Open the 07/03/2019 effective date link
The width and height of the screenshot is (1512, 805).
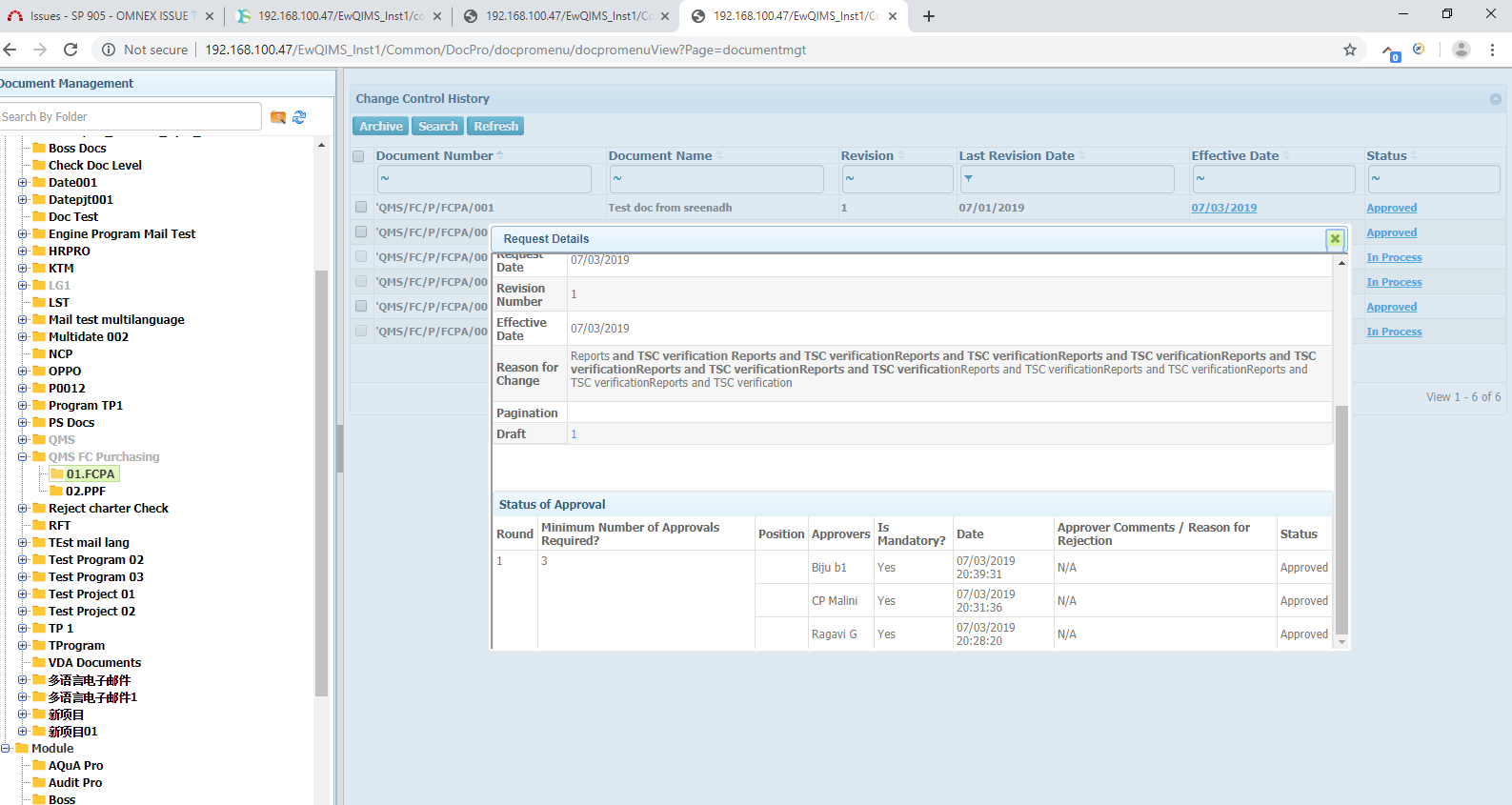[x=1223, y=208]
